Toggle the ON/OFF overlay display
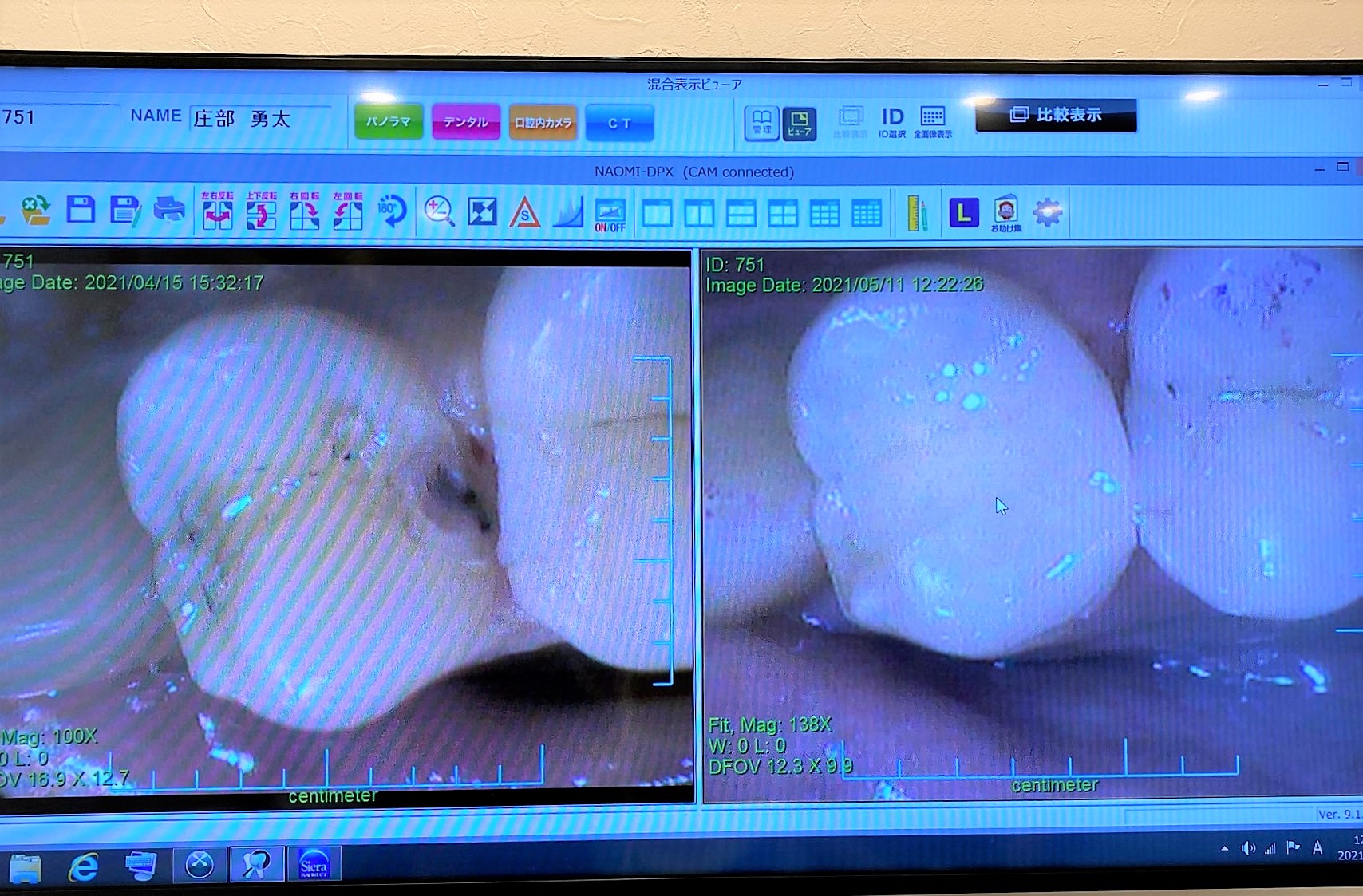 point(610,215)
